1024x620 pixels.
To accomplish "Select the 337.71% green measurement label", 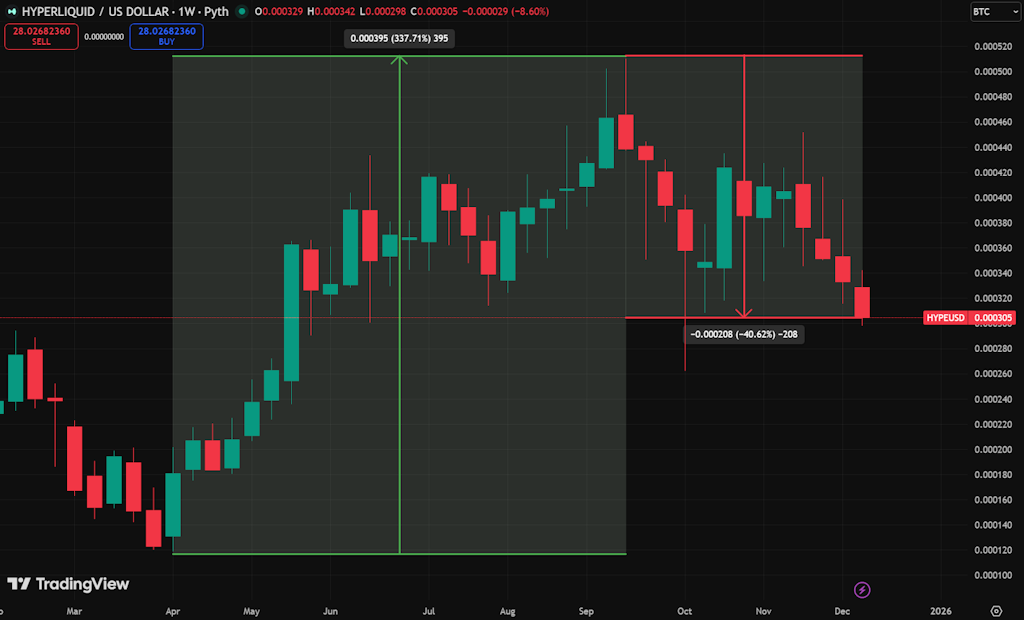I will tap(400, 39).
